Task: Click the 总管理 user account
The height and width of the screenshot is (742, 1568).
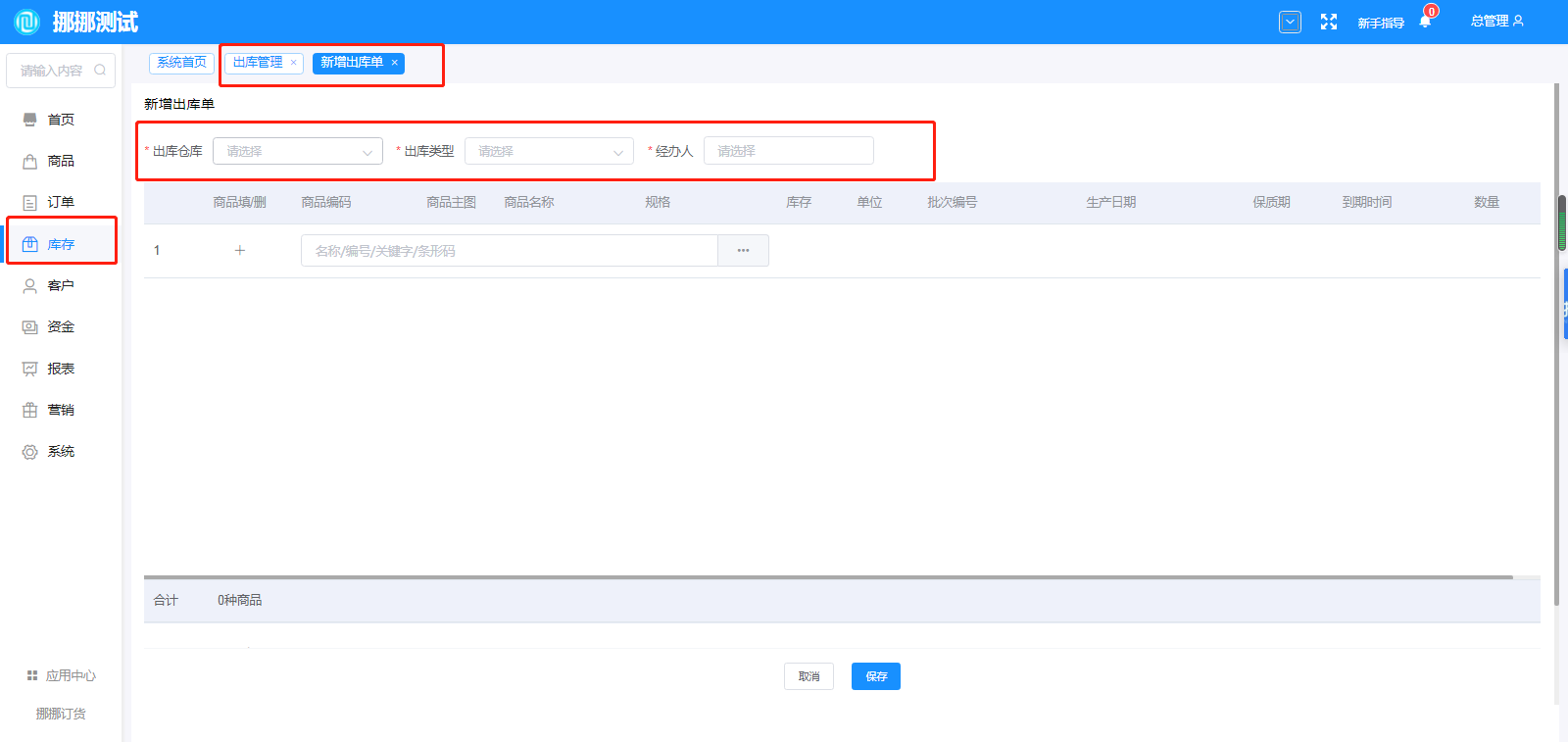Action: (1496, 21)
